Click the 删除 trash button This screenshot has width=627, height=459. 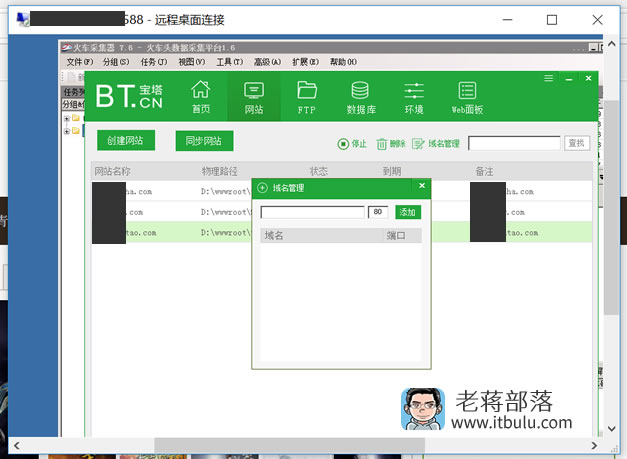391,144
